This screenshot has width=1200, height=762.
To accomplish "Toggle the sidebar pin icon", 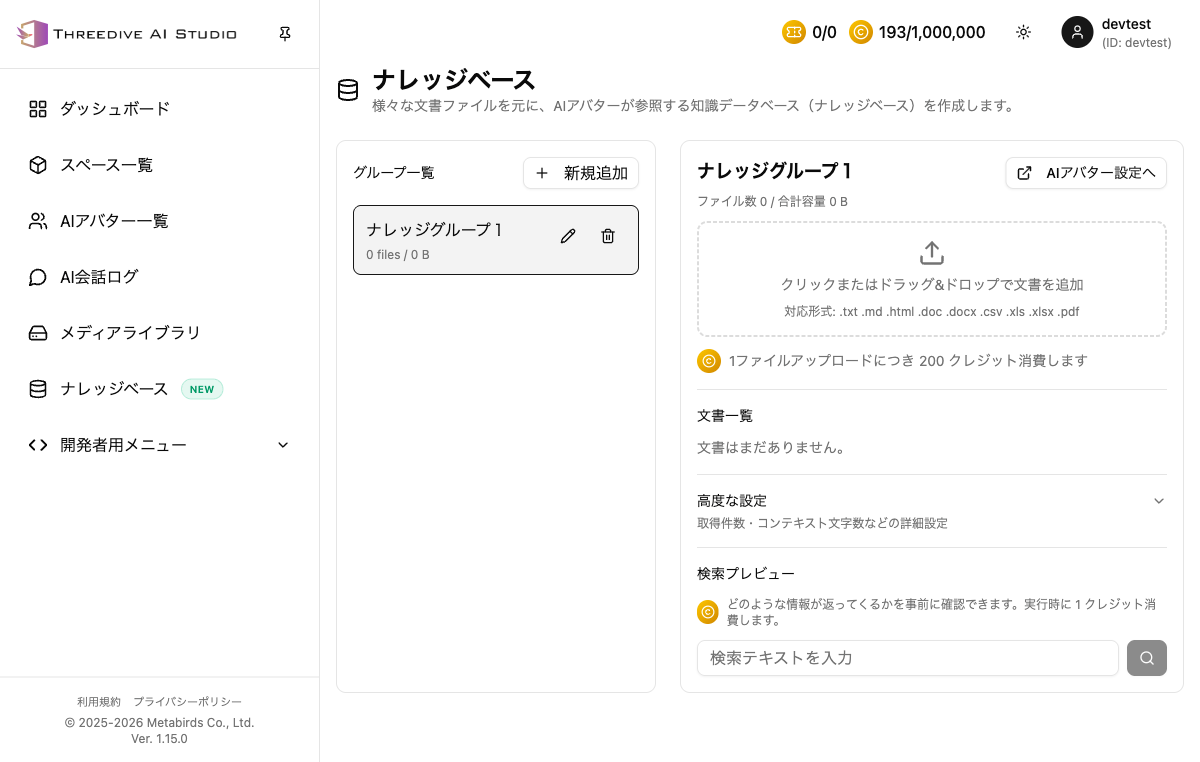I will [285, 34].
